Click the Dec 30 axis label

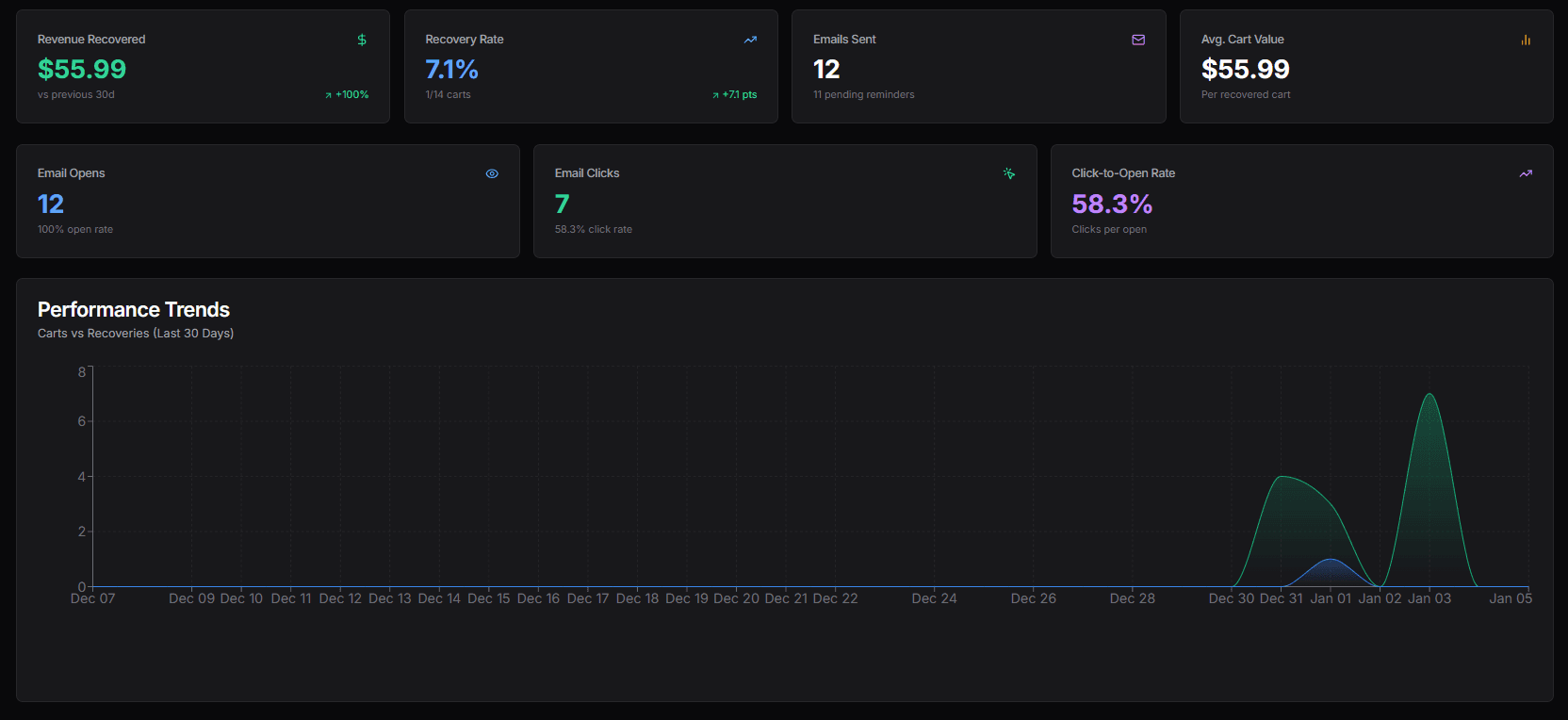(x=1232, y=598)
